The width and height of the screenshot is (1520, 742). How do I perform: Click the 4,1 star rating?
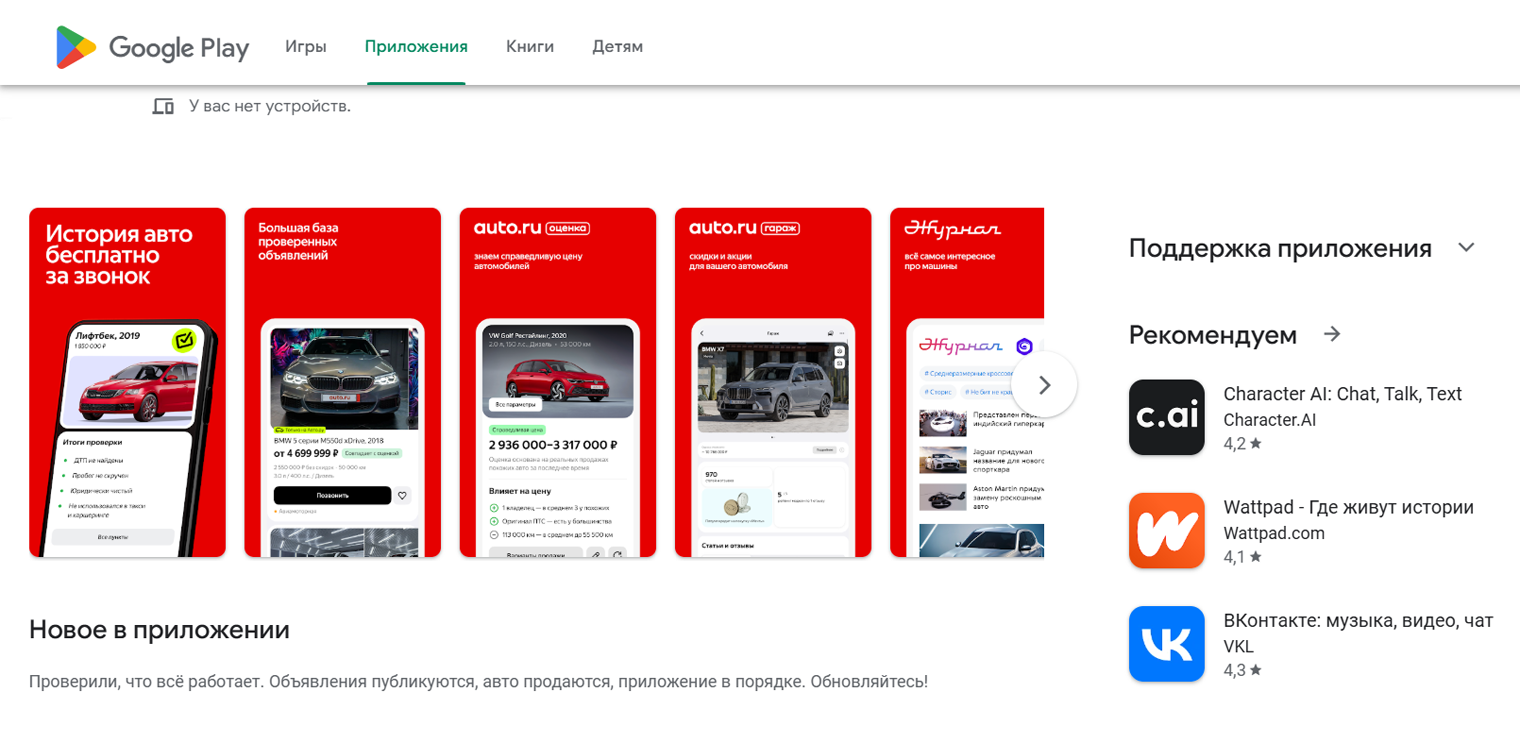1243,557
